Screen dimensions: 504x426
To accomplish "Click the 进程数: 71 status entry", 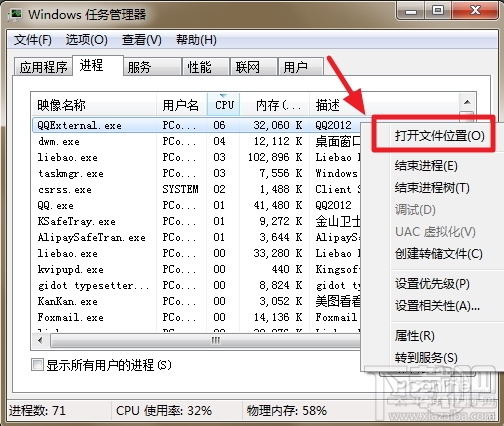I will click(38, 411).
